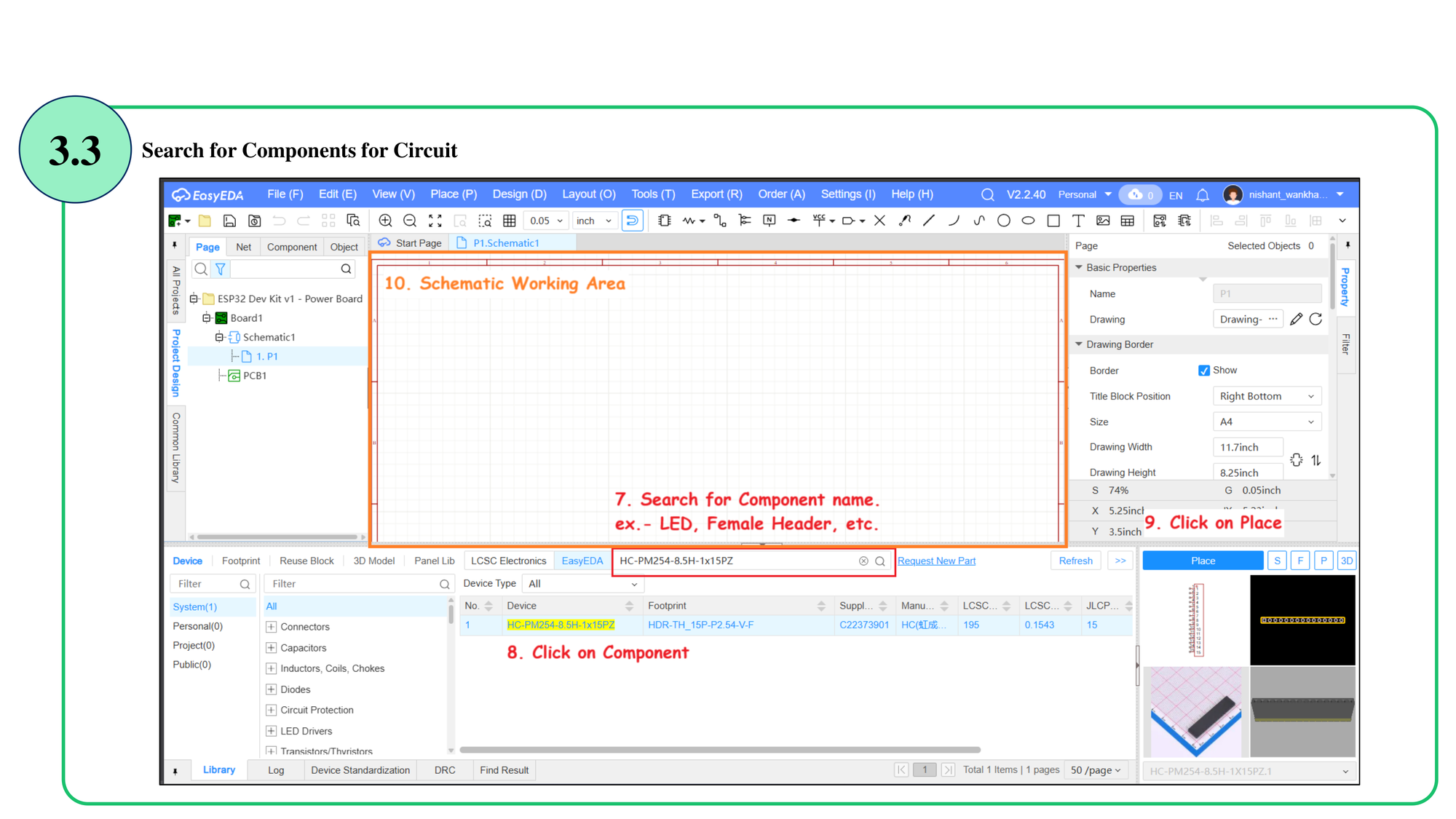Collapse the Schematic1 tree node
The image size is (1456, 819).
218,337
